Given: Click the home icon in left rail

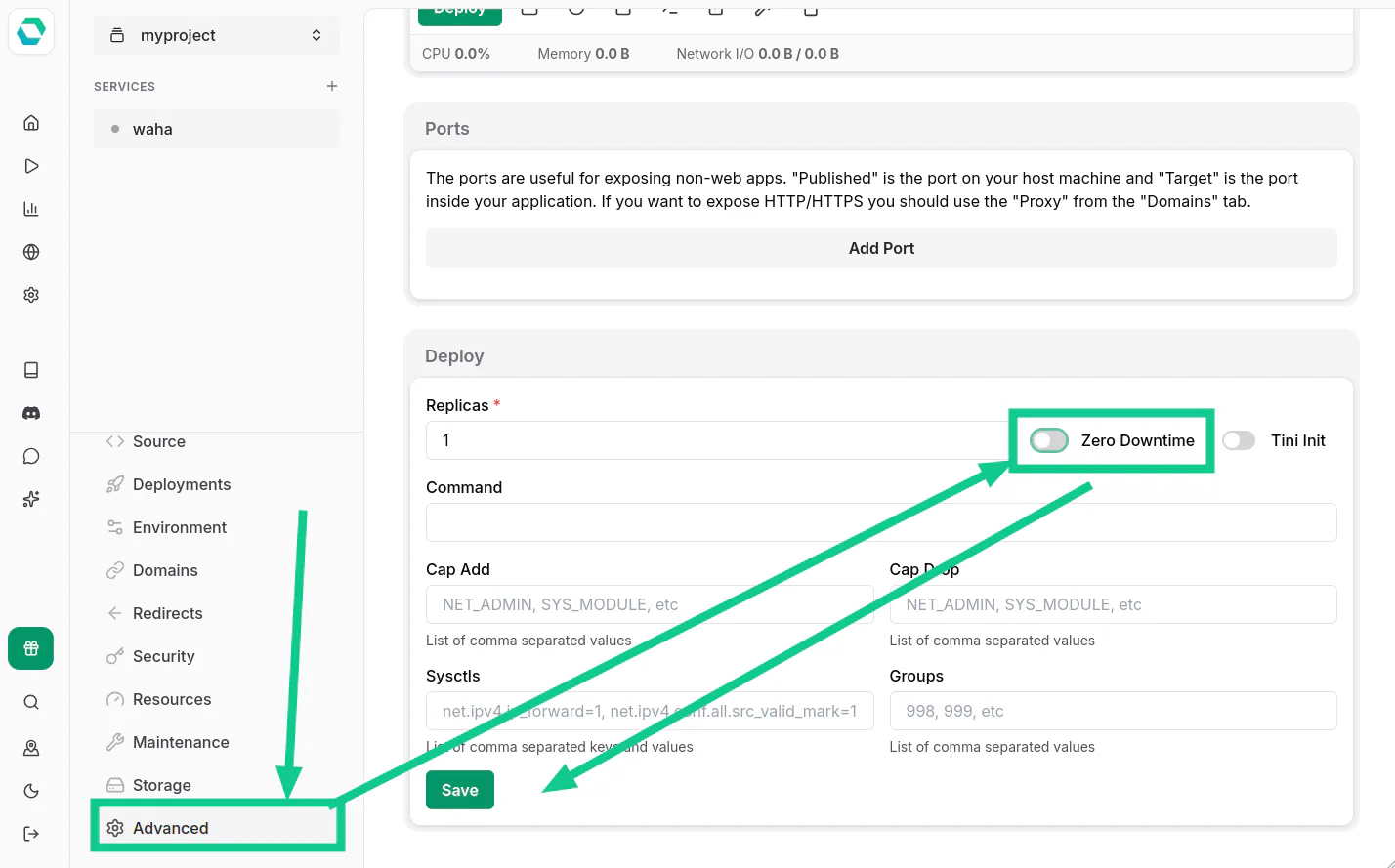Looking at the screenshot, I should pos(31,123).
